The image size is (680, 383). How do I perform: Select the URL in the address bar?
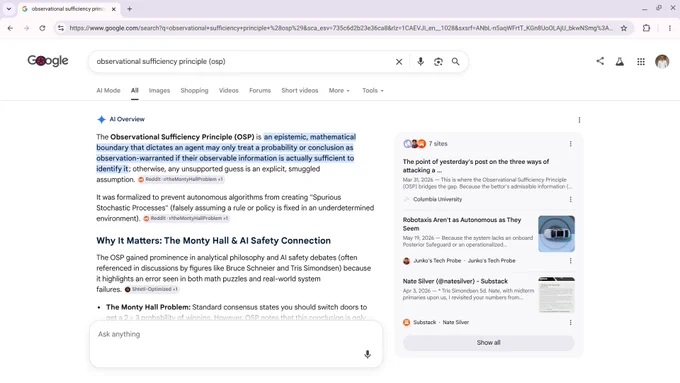coord(341,28)
